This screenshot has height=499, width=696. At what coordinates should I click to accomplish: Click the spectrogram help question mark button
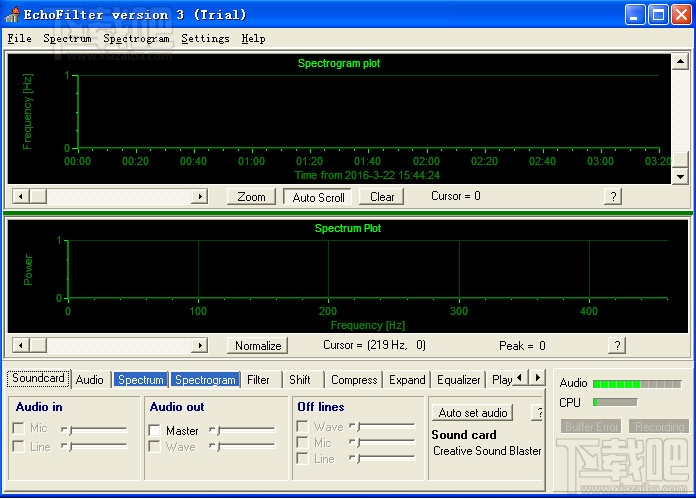tap(613, 196)
